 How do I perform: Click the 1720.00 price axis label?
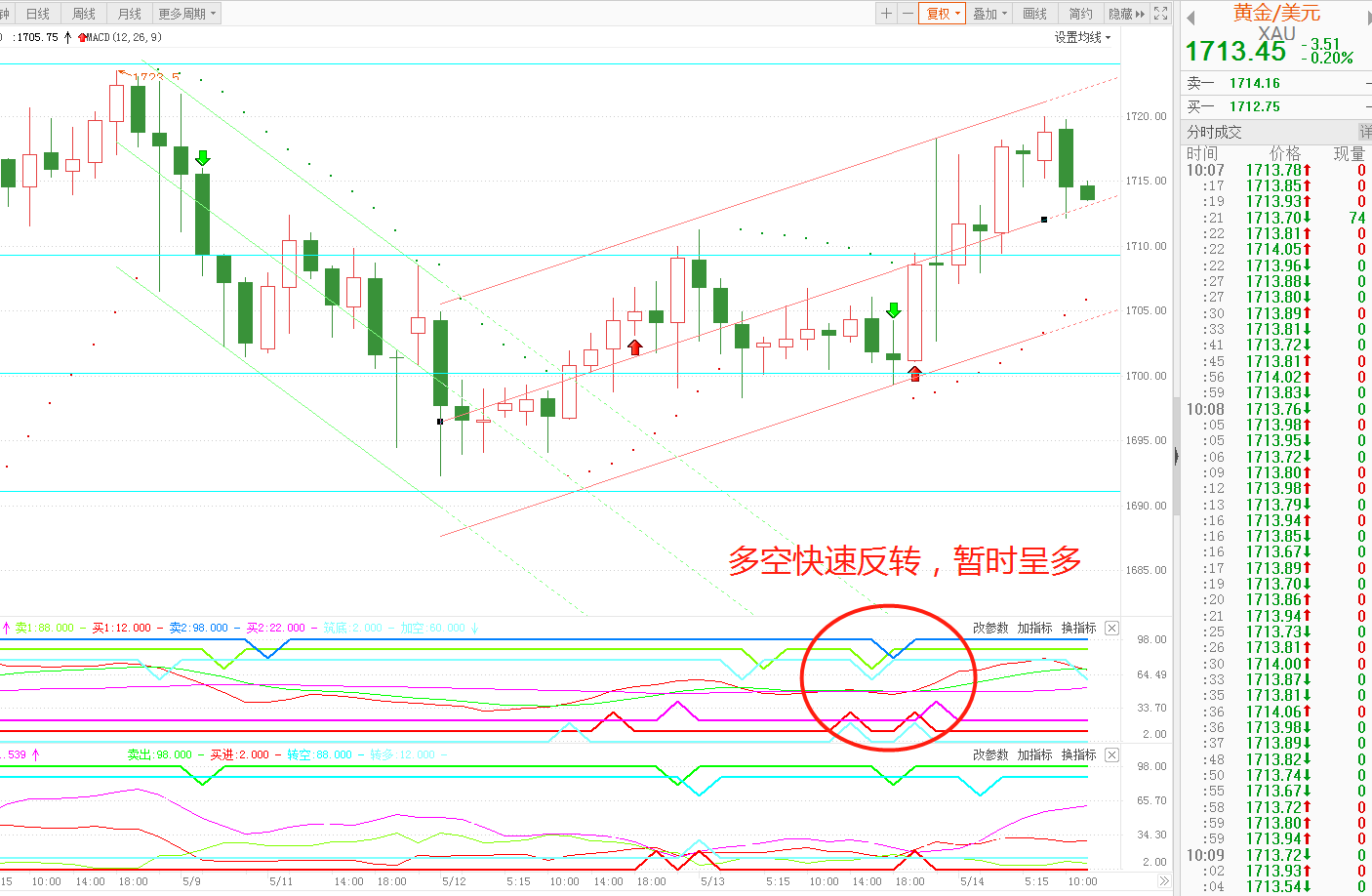coord(1146,116)
